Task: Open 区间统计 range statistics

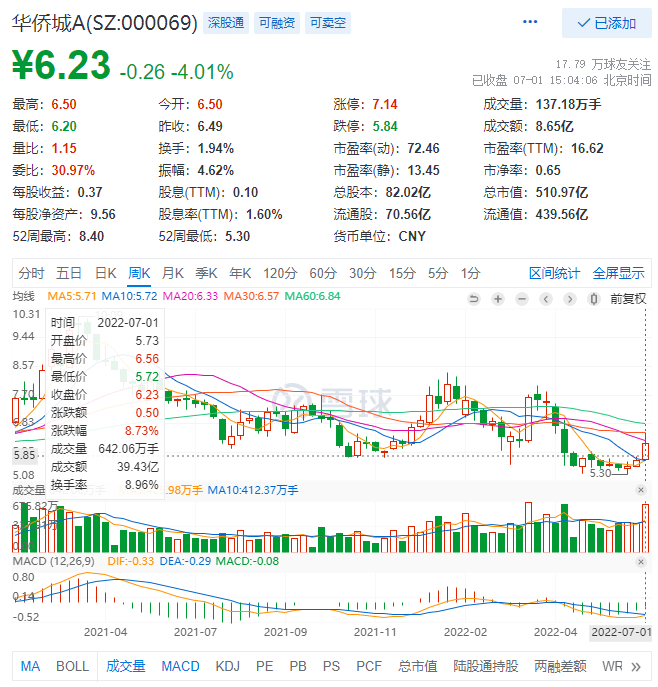Action: coord(555,273)
